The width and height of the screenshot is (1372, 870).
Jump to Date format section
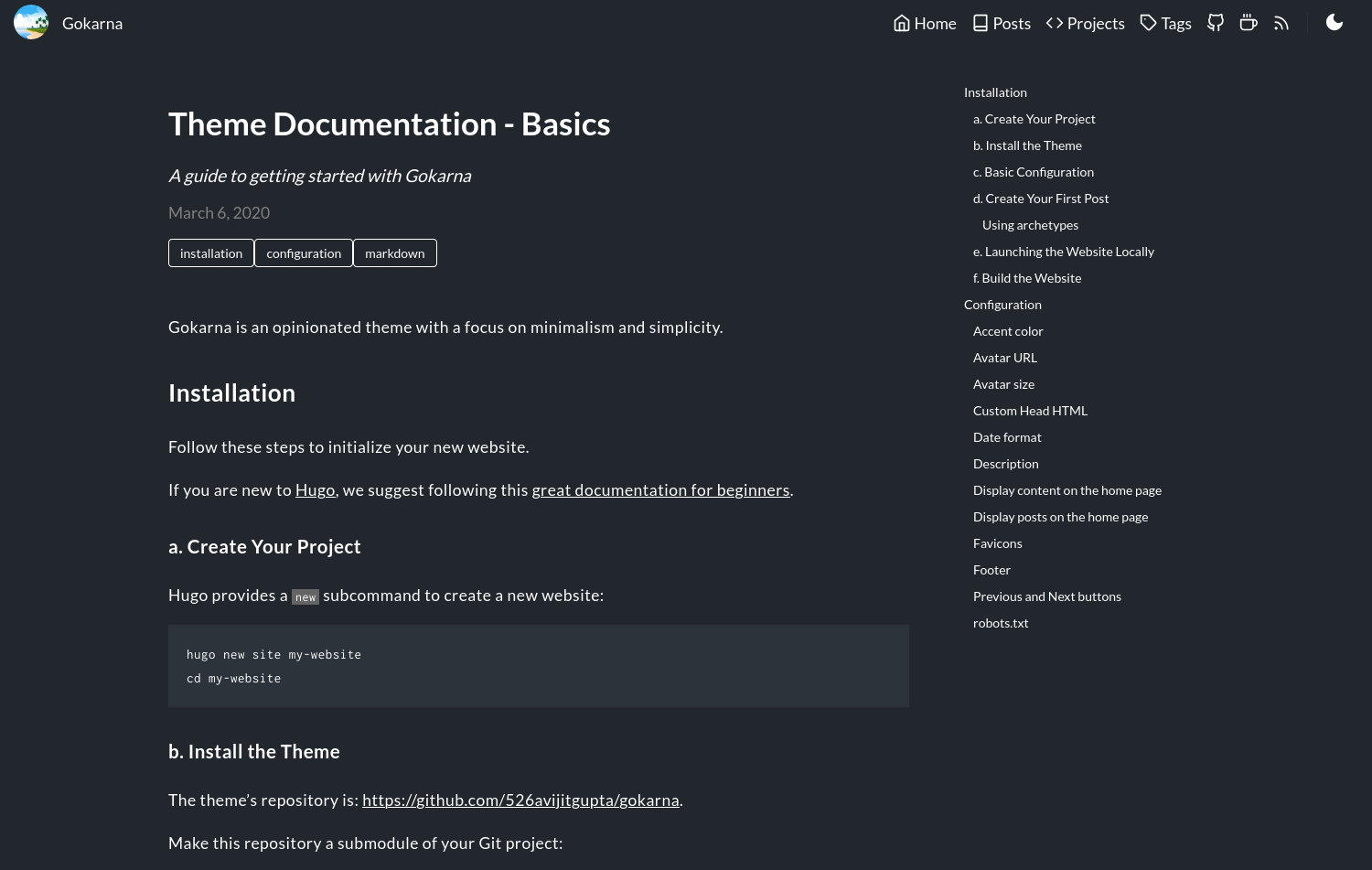tap(1007, 437)
